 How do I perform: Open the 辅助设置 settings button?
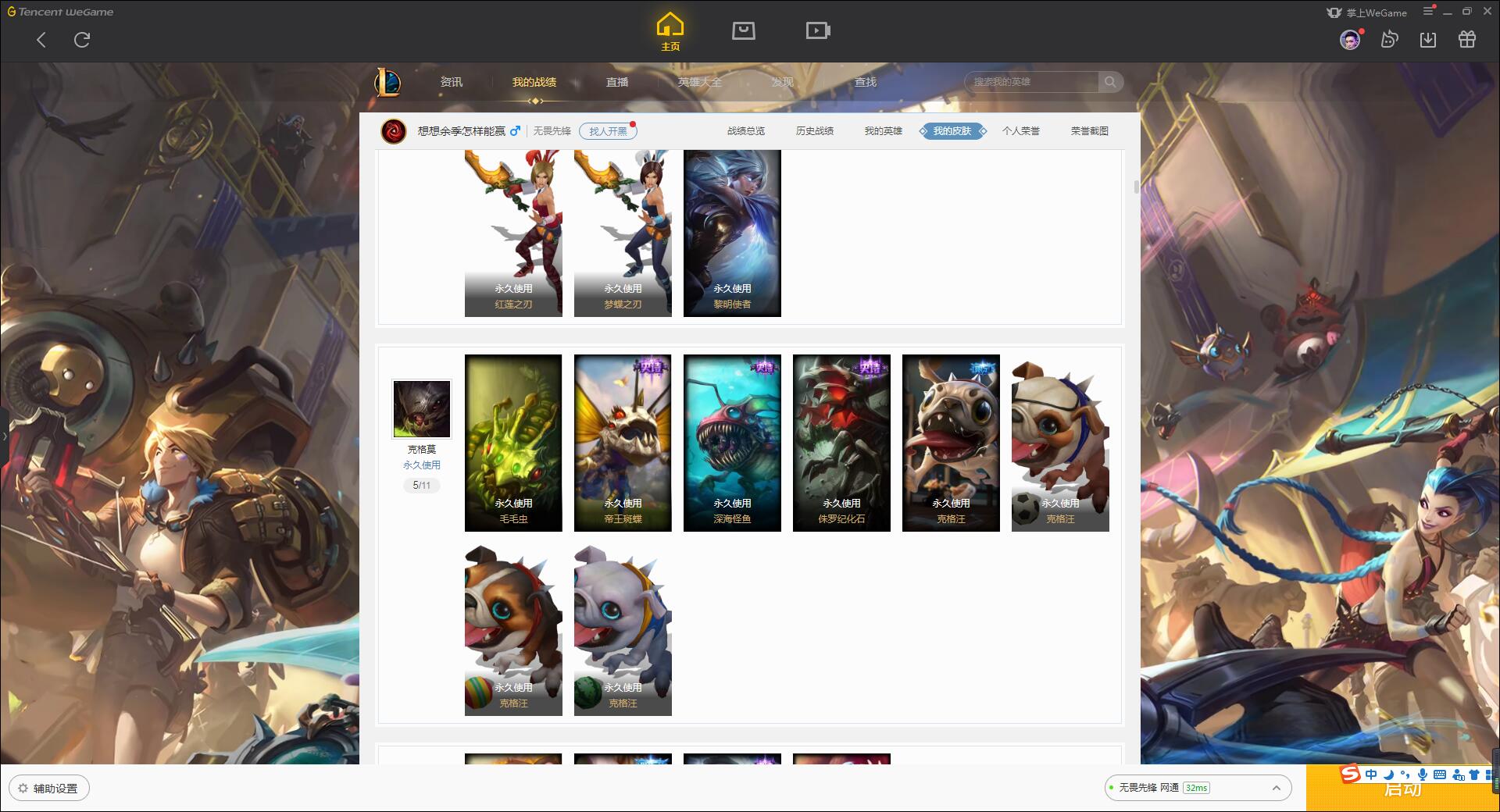click(x=49, y=789)
